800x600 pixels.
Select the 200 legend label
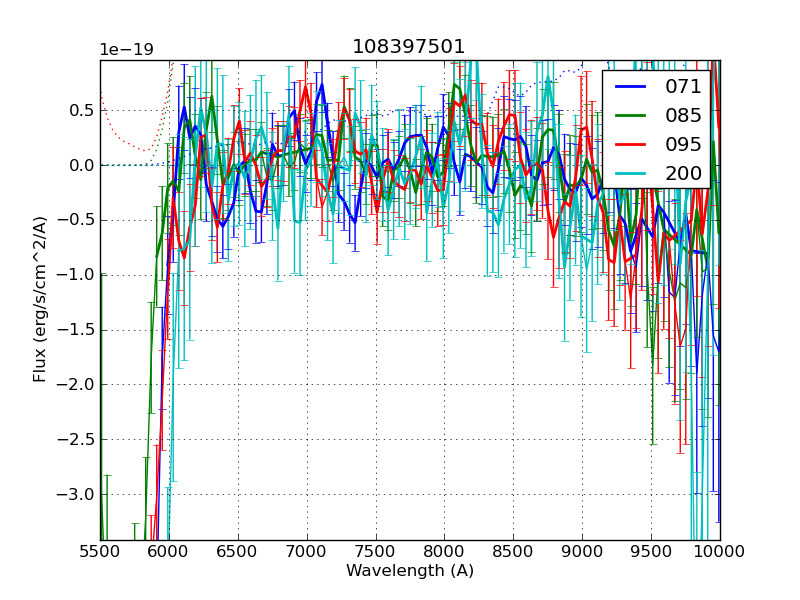(683, 173)
